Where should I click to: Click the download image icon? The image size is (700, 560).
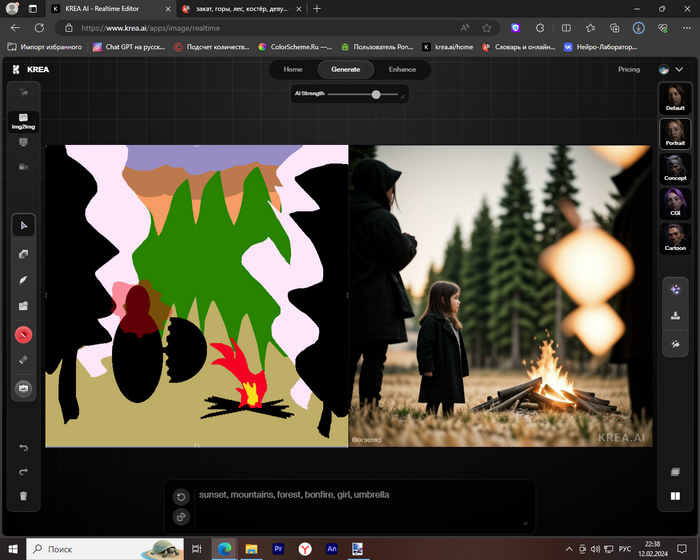(676, 315)
